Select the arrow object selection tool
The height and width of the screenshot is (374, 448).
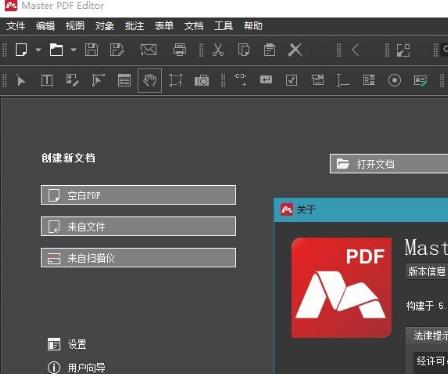21,81
